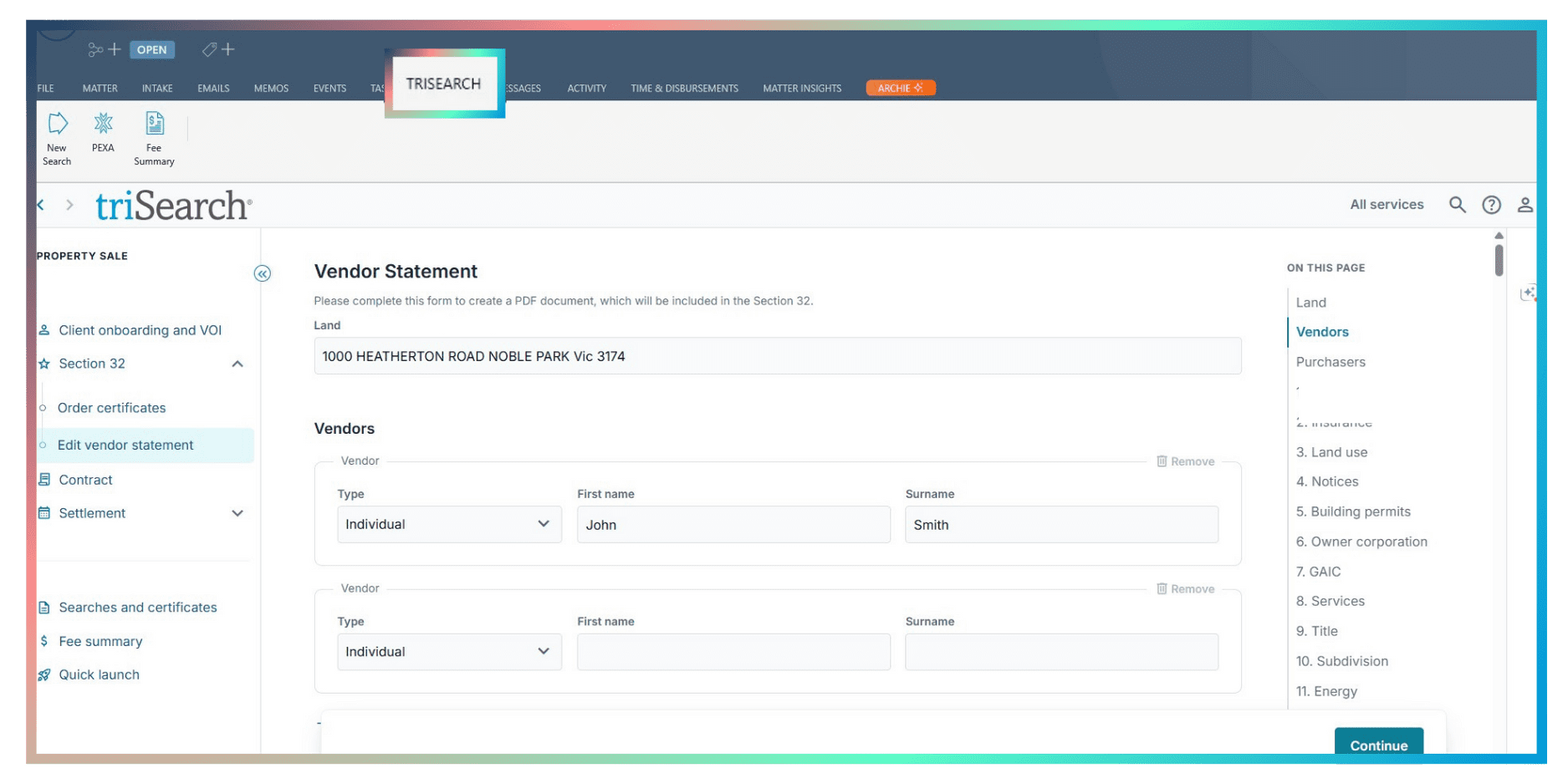Open the help question mark icon
Viewport: 1568px width, 784px height.
click(1491, 205)
